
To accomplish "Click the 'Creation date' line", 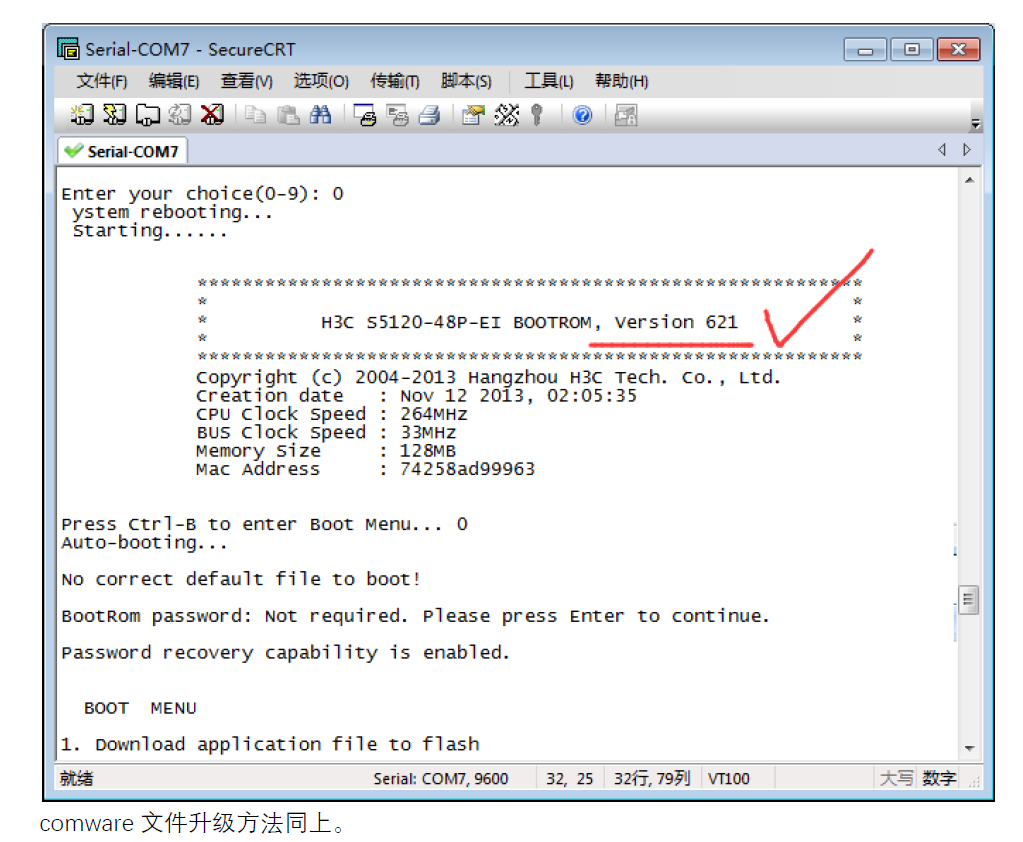I will [416, 396].
